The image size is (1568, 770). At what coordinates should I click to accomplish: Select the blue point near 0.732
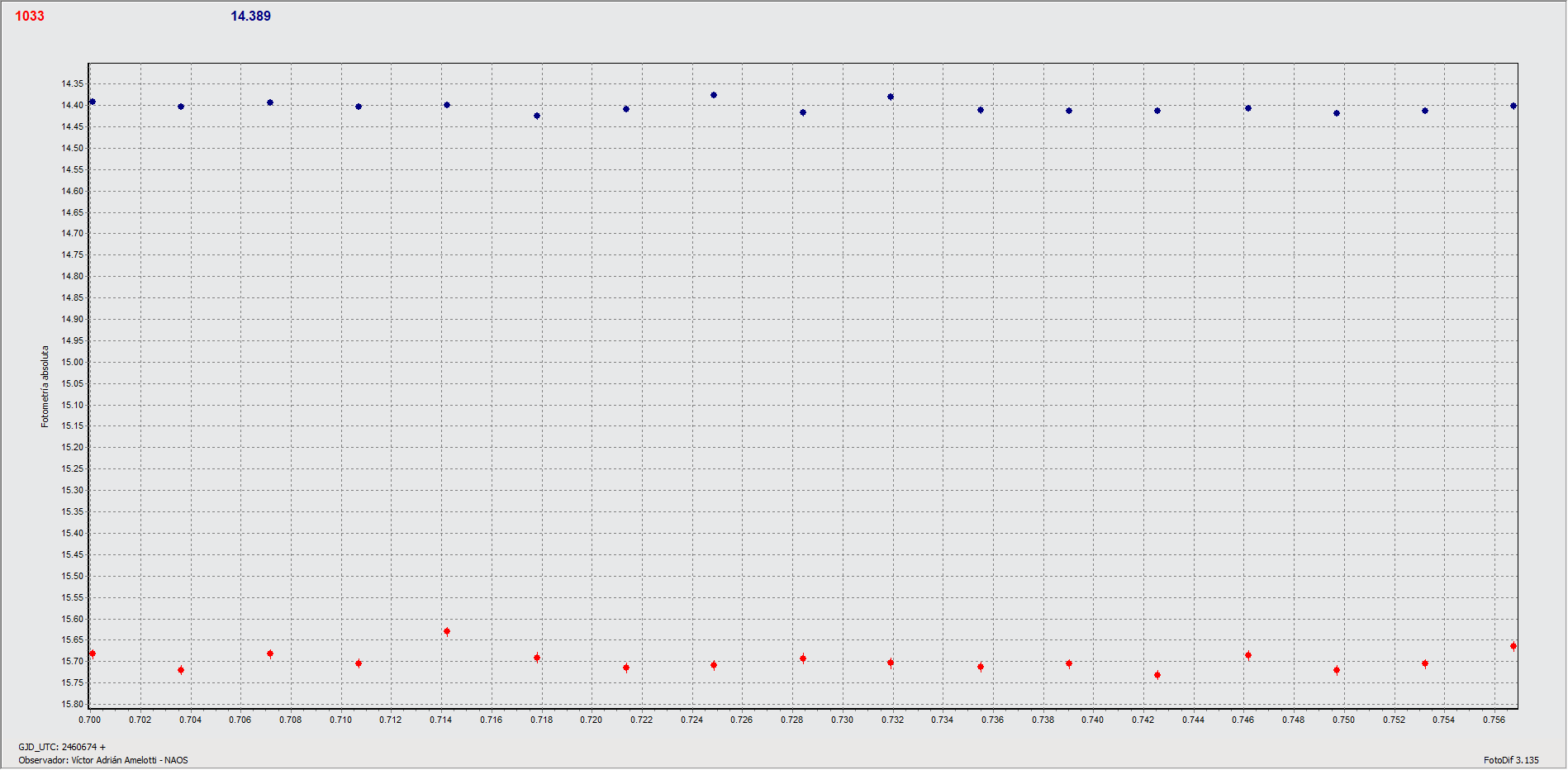[891, 97]
